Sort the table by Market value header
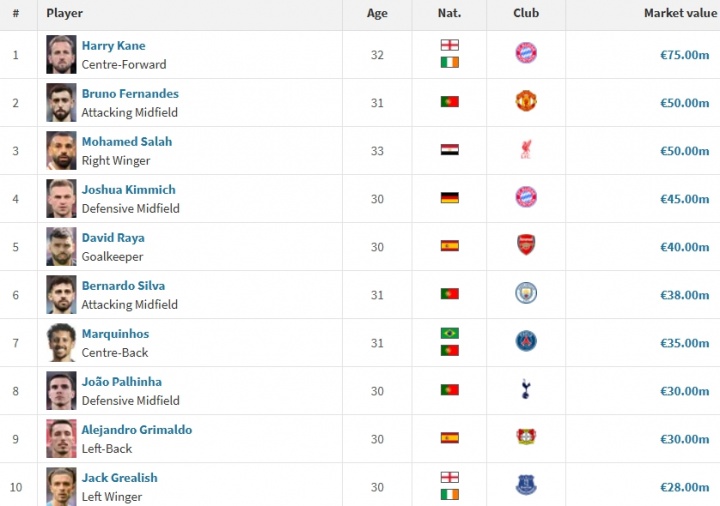The width and height of the screenshot is (720, 506). tap(680, 13)
